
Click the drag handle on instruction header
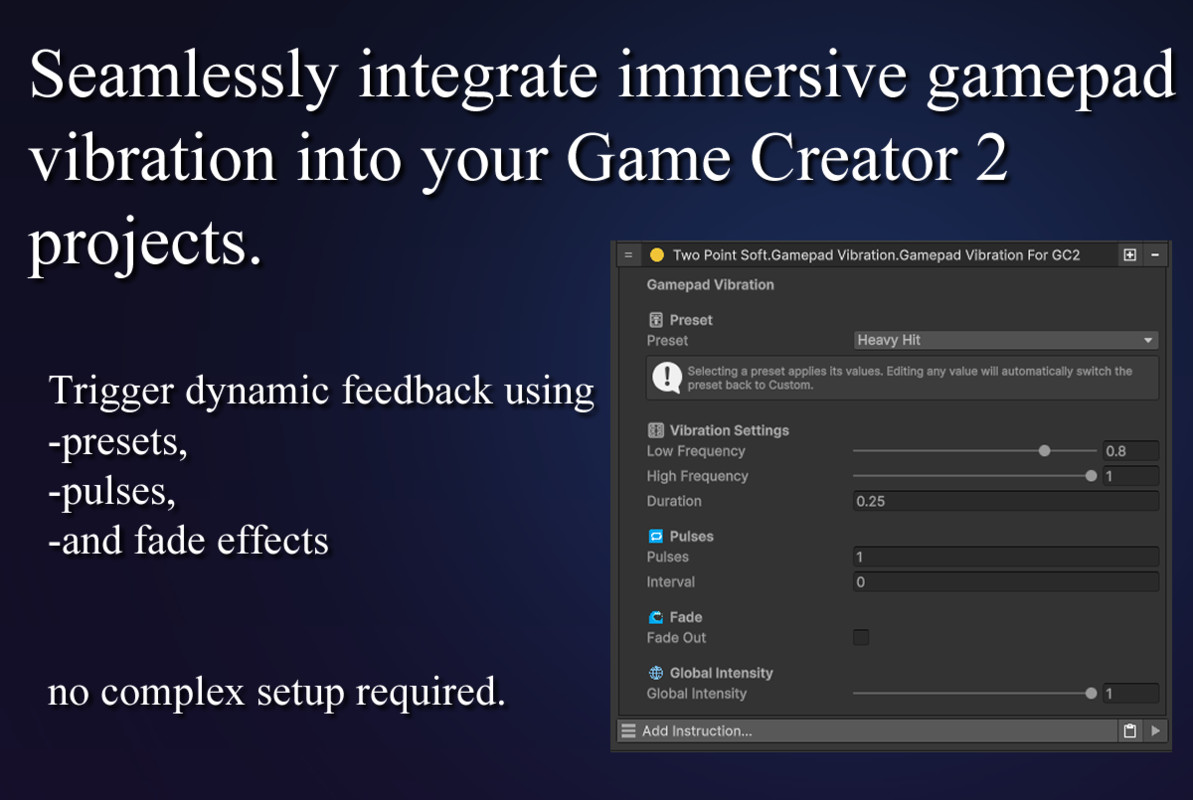coord(628,255)
